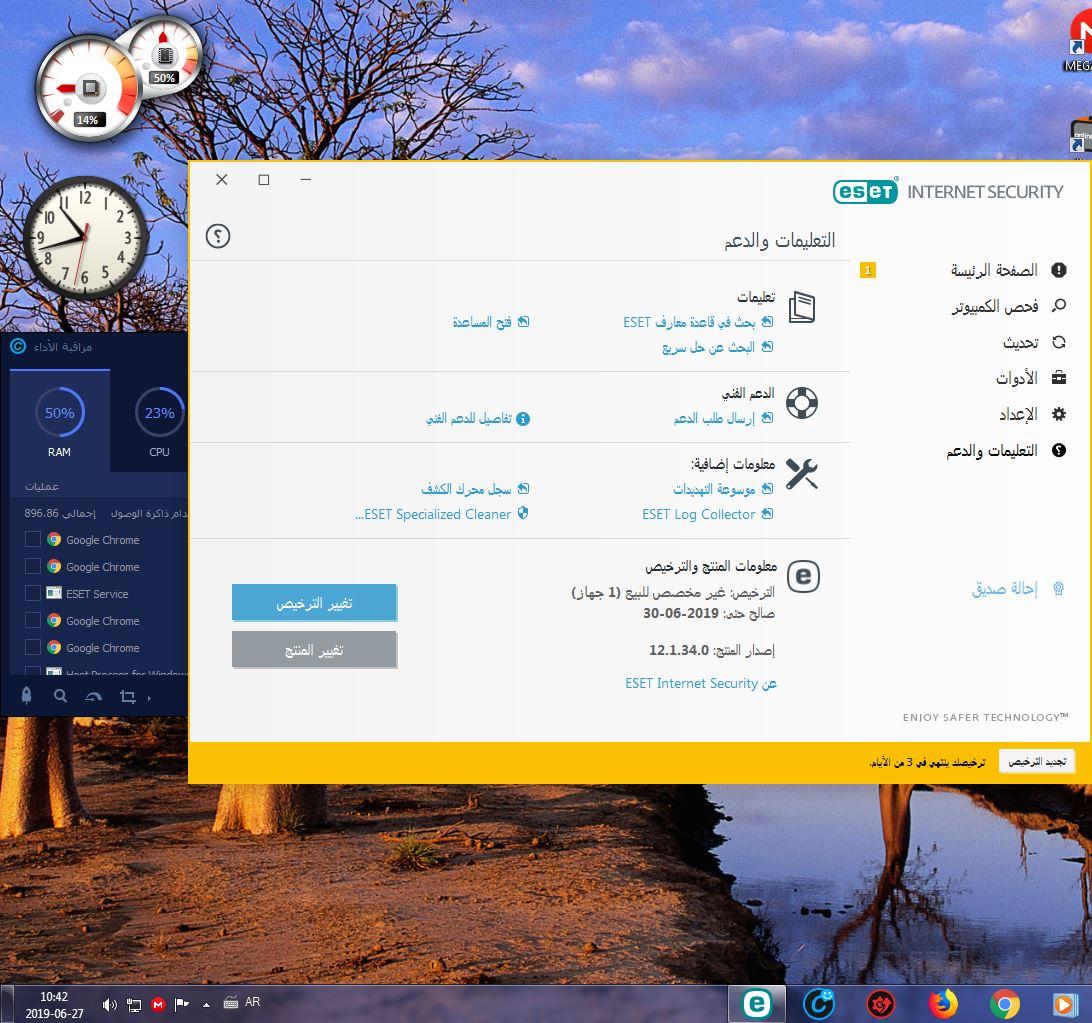Click إرسال طلب الدعم link
This screenshot has height=1023, width=1092.
tap(714, 418)
